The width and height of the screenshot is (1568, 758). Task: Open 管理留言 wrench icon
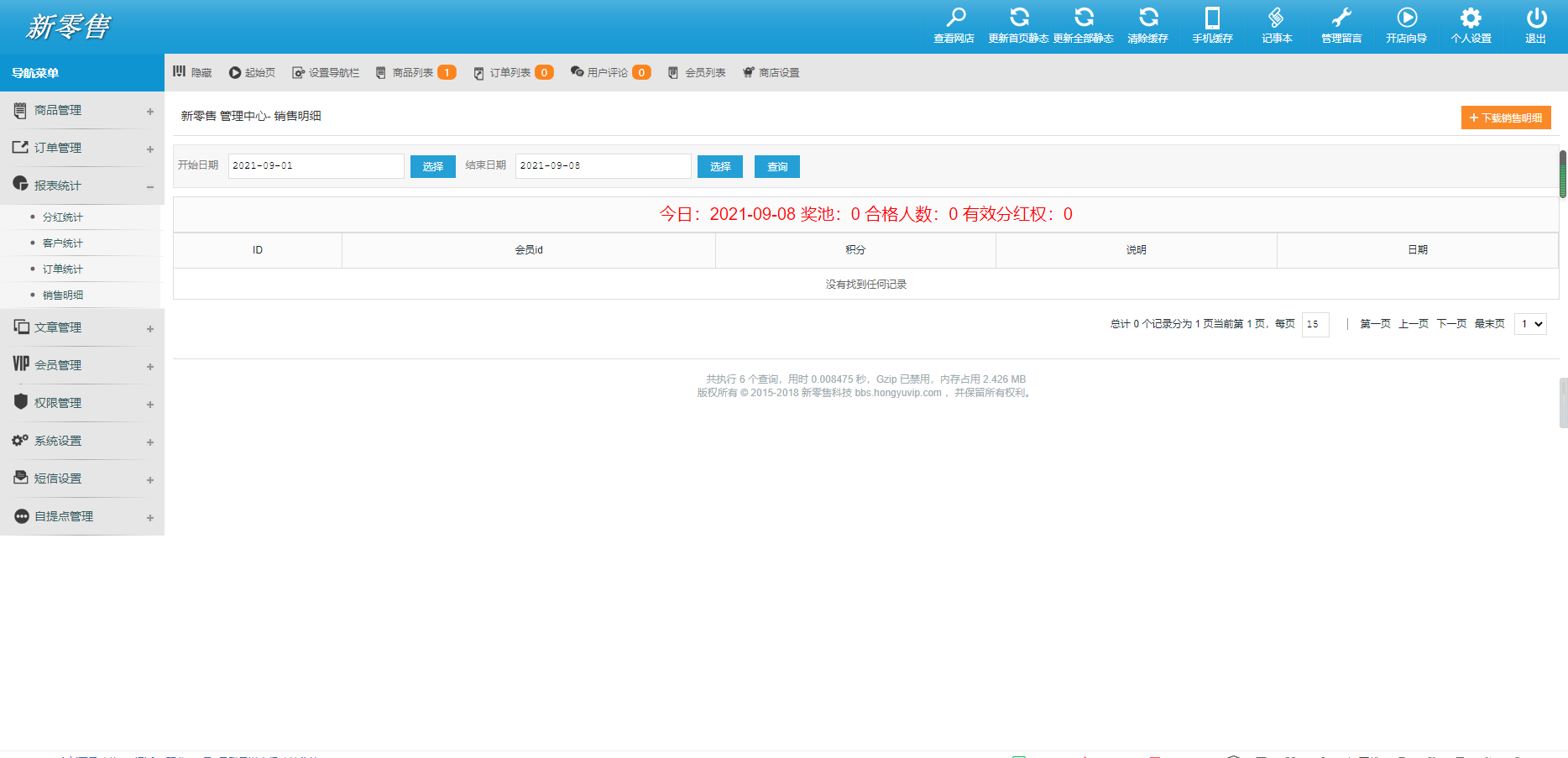(x=1341, y=18)
